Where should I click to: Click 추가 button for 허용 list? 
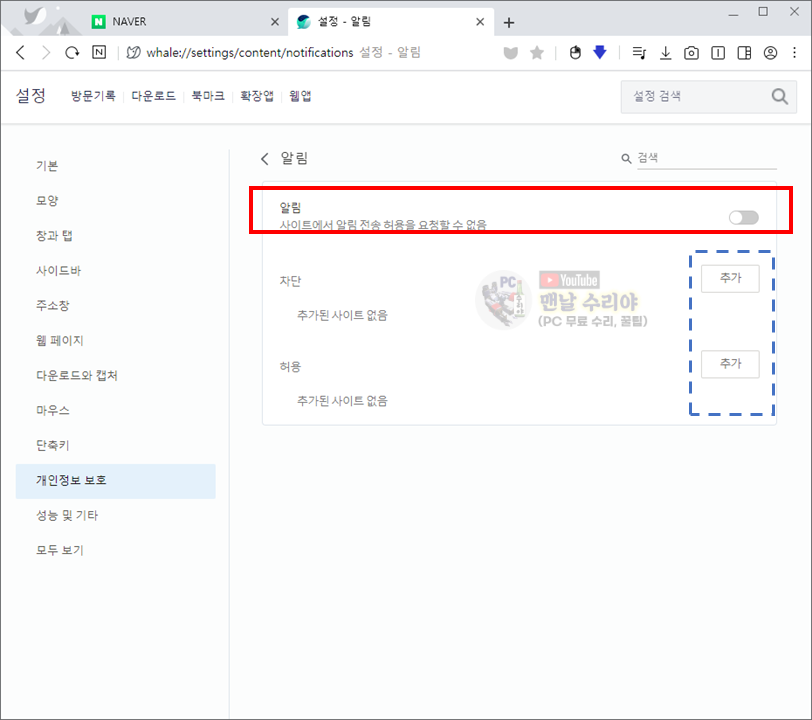pyautogui.click(x=730, y=364)
